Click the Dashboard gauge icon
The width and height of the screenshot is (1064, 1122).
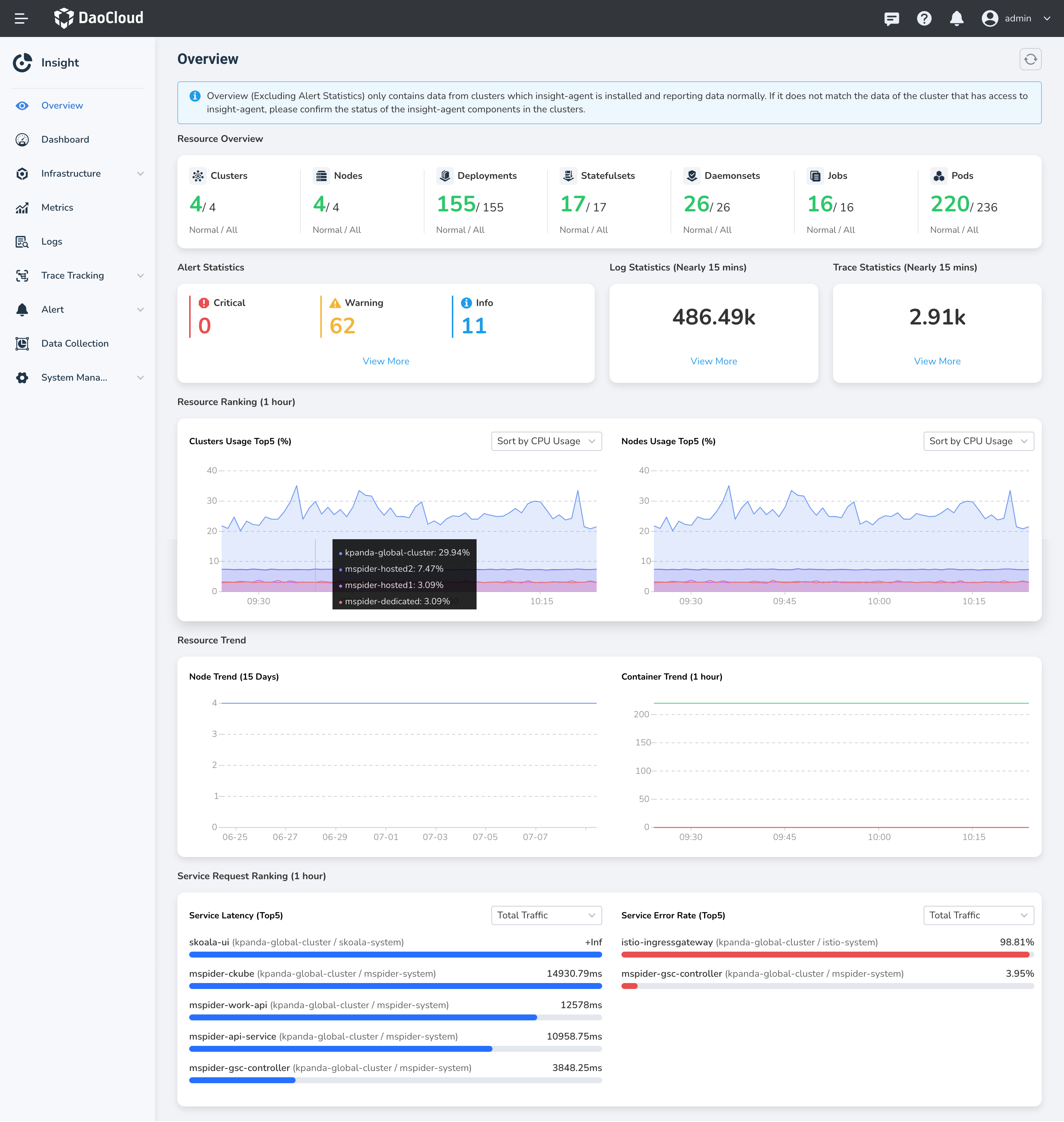[x=22, y=140]
